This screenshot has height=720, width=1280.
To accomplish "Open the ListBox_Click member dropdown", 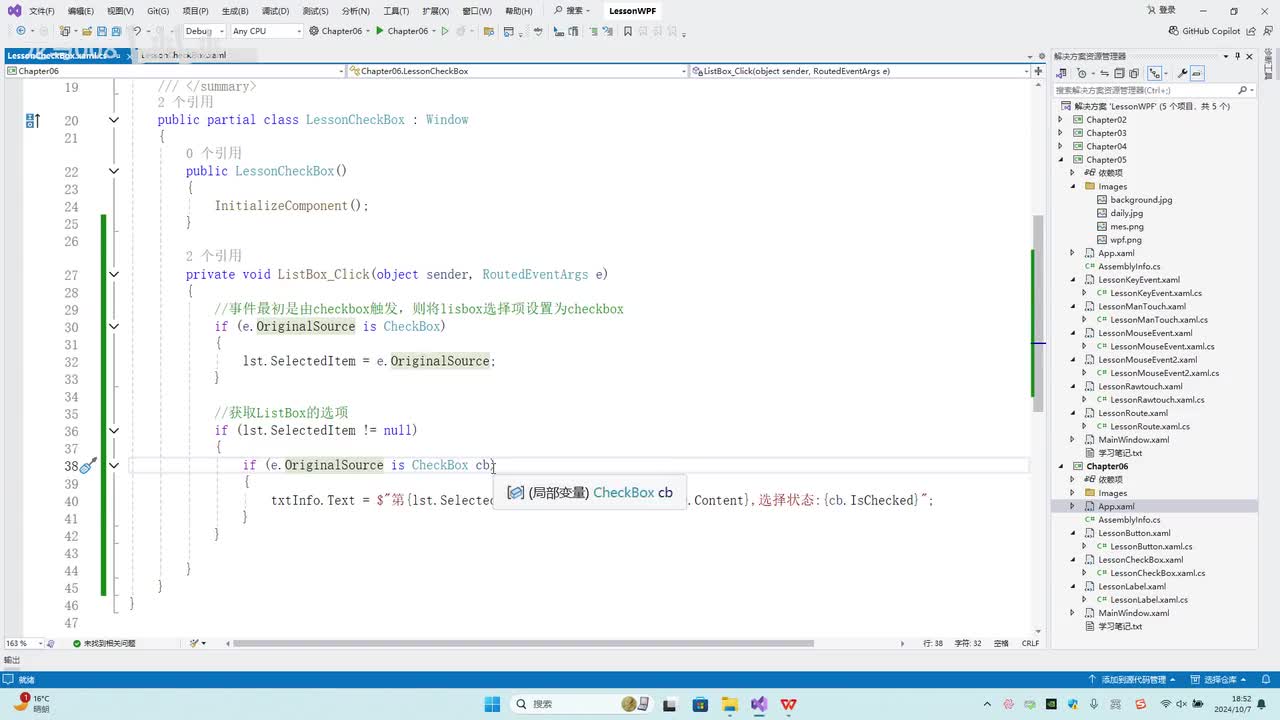I will point(861,71).
